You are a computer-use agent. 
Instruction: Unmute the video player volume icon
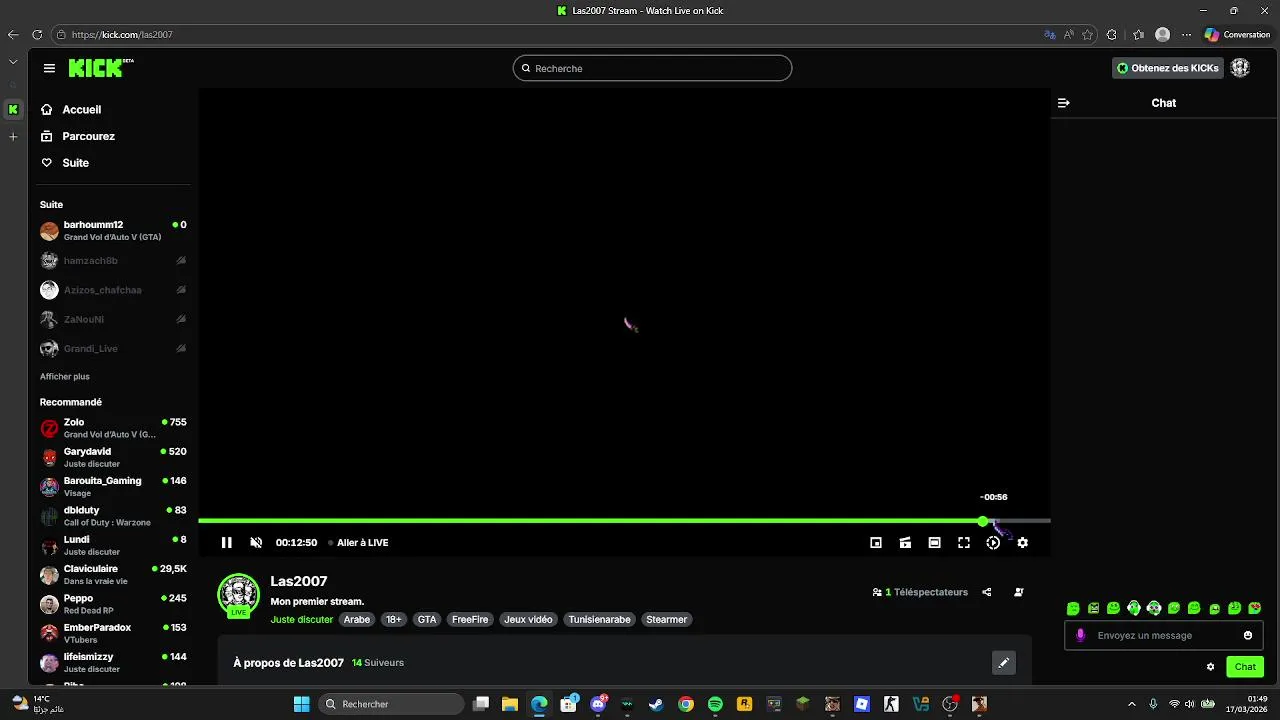256,543
